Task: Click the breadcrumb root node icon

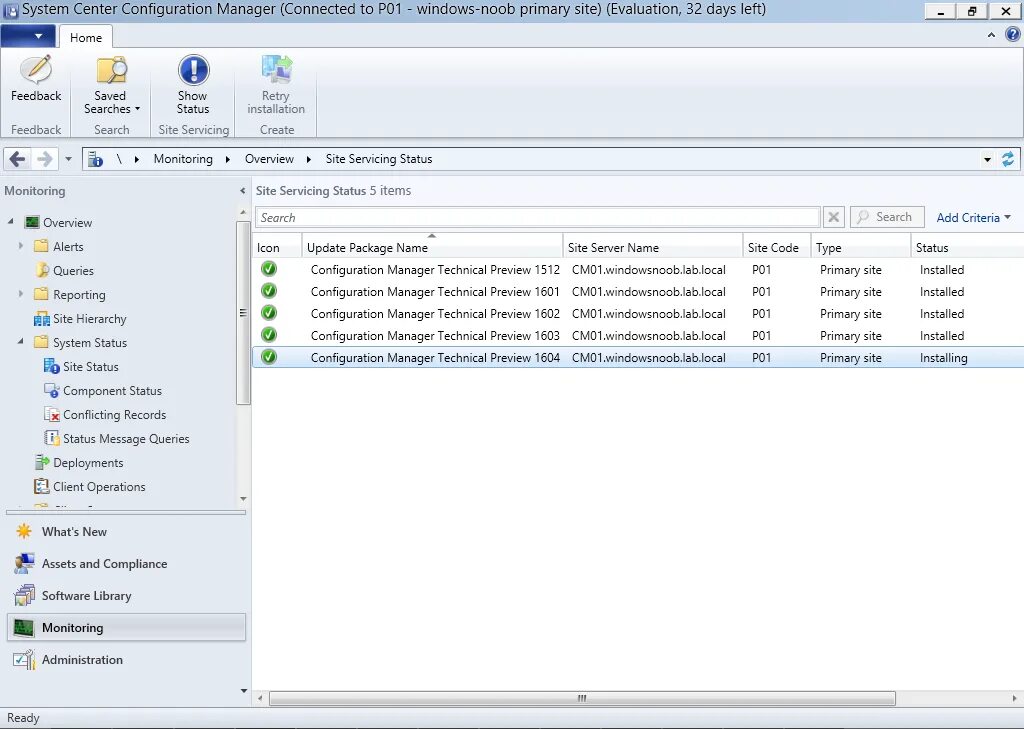Action: click(95, 159)
